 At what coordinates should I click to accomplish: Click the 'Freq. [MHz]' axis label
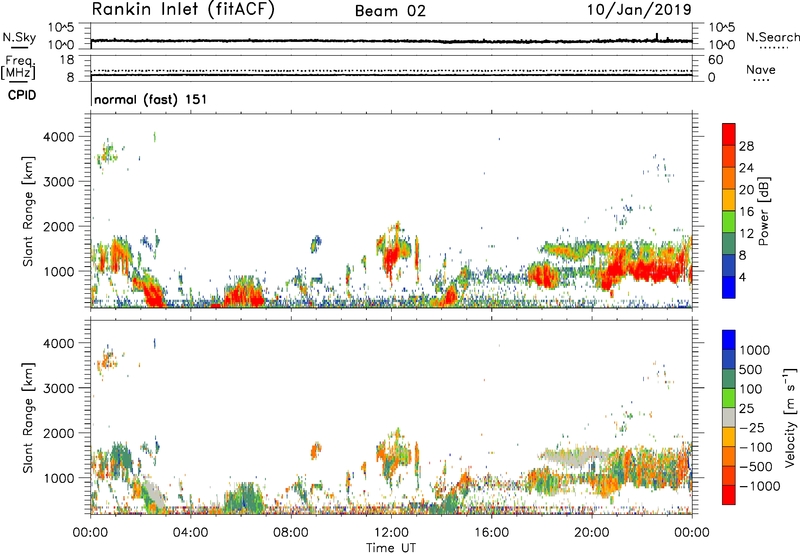coord(18,68)
